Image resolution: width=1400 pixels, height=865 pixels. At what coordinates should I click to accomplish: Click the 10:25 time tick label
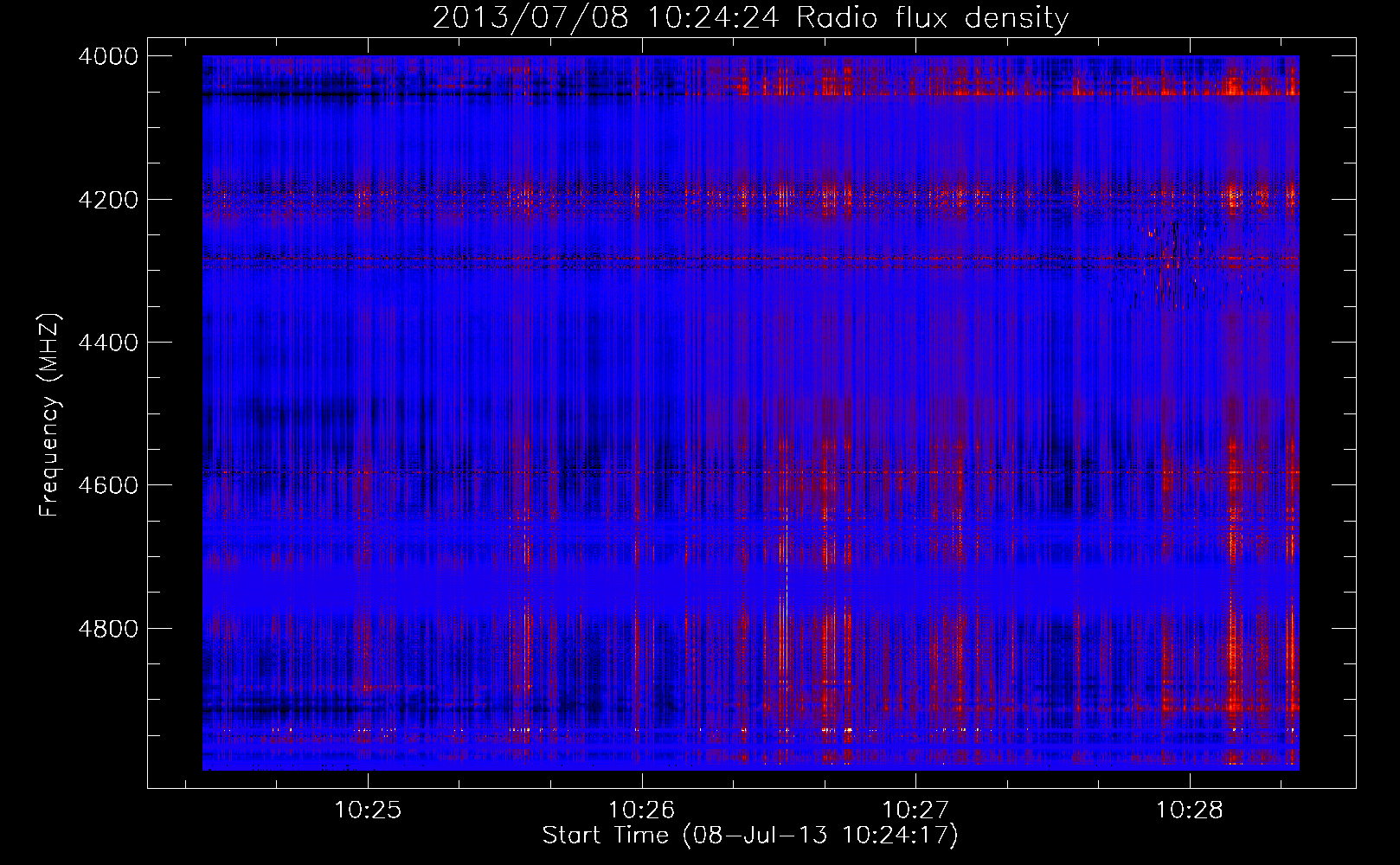[368, 811]
